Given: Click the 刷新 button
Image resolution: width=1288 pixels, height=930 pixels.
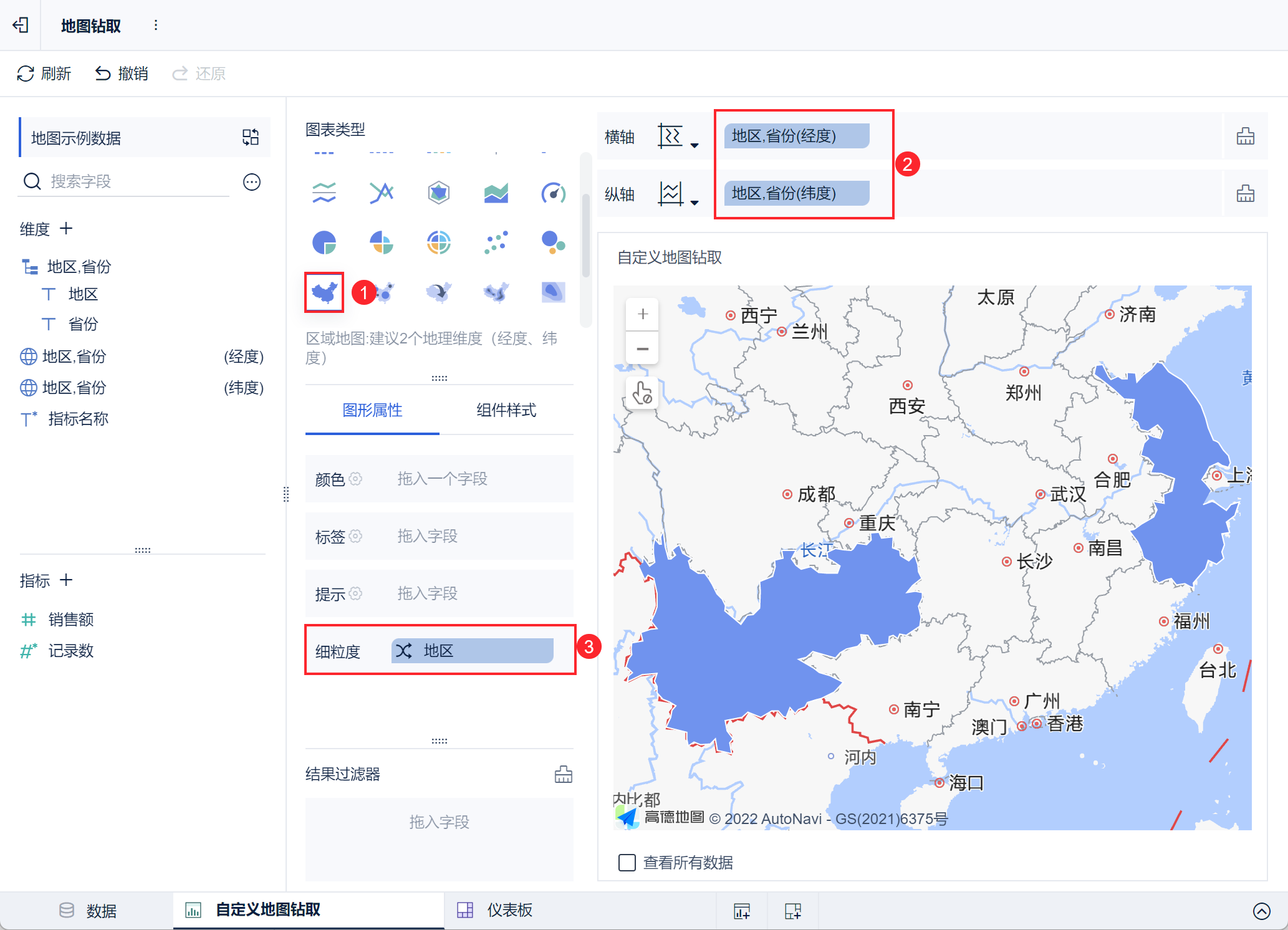Looking at the screenshot, I should pos(44,74).
